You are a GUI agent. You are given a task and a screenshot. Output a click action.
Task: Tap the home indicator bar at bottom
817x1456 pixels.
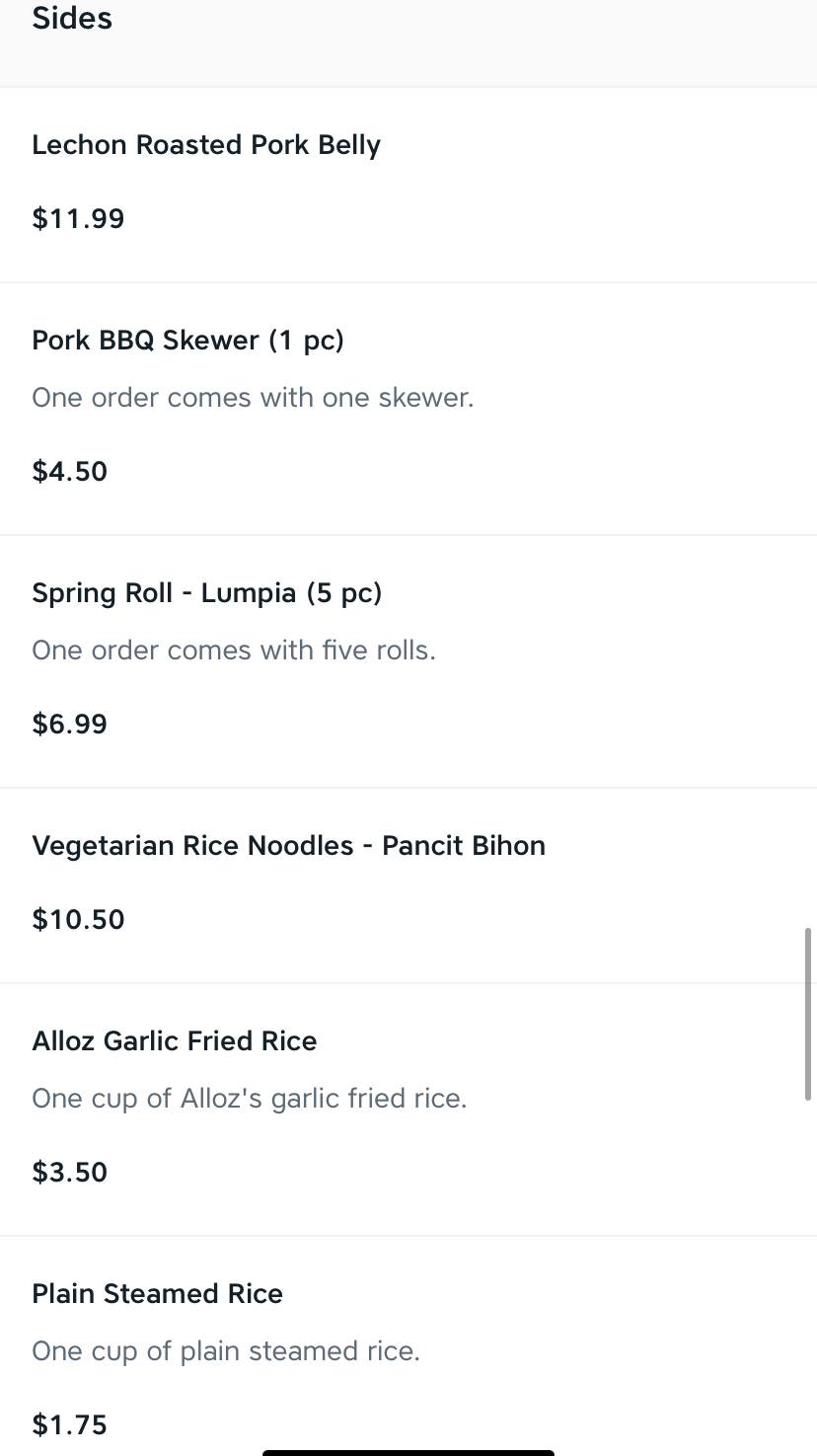408,1452
